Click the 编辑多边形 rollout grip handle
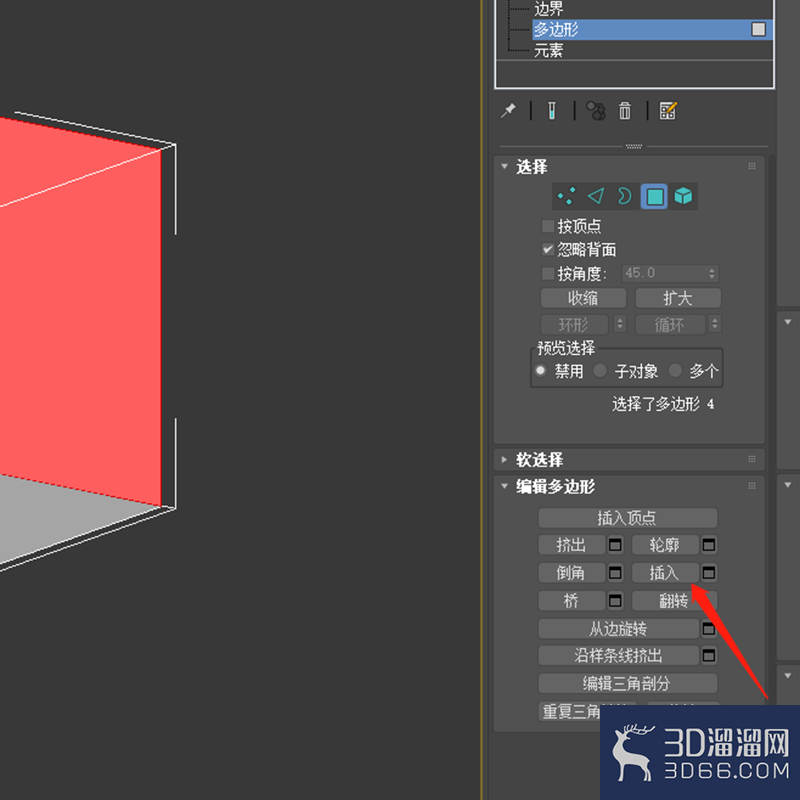This screenshot has width=800, height=800. click(x=752, y=486)
